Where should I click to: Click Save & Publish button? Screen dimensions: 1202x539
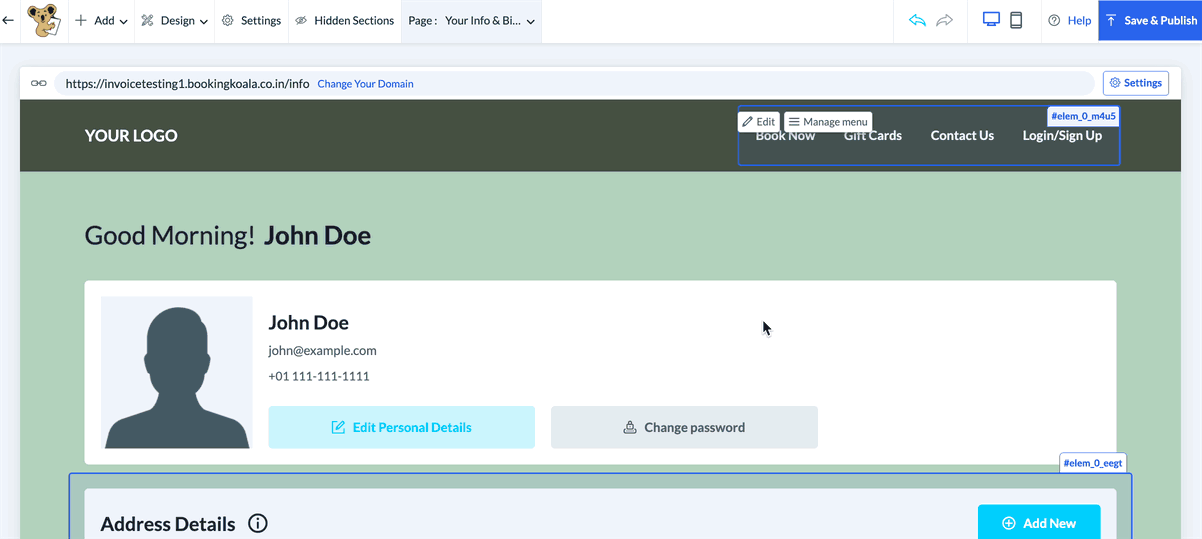pos(1150,20)
